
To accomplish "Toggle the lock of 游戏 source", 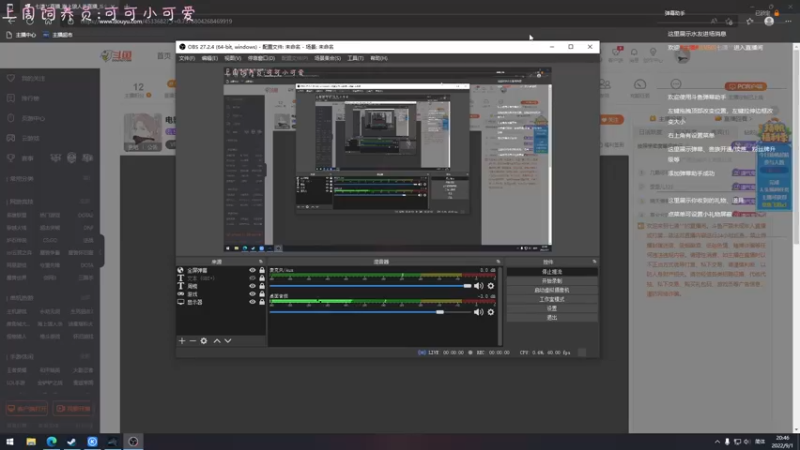I will (262, 294).
